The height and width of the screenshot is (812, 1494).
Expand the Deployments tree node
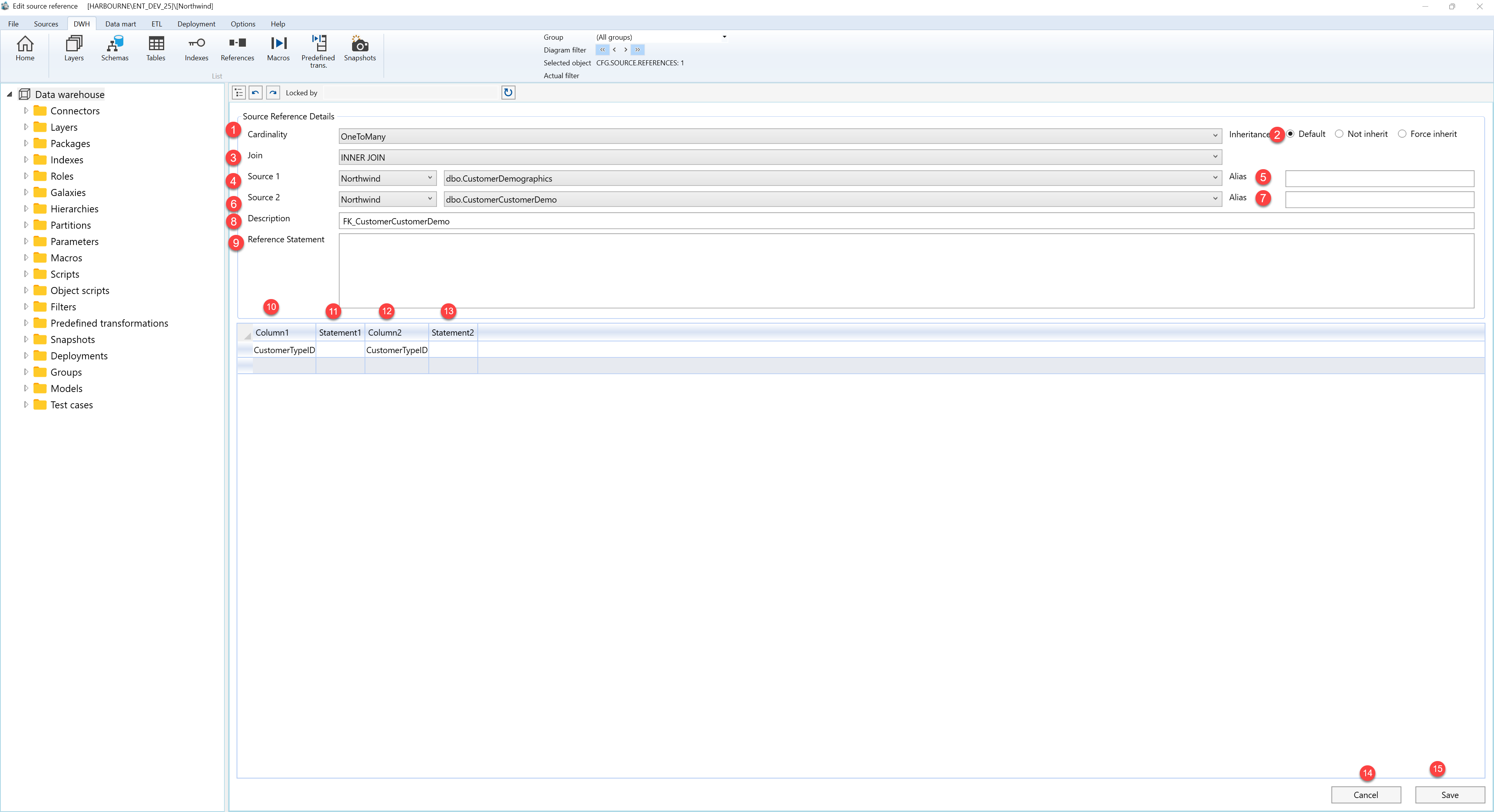26,355
